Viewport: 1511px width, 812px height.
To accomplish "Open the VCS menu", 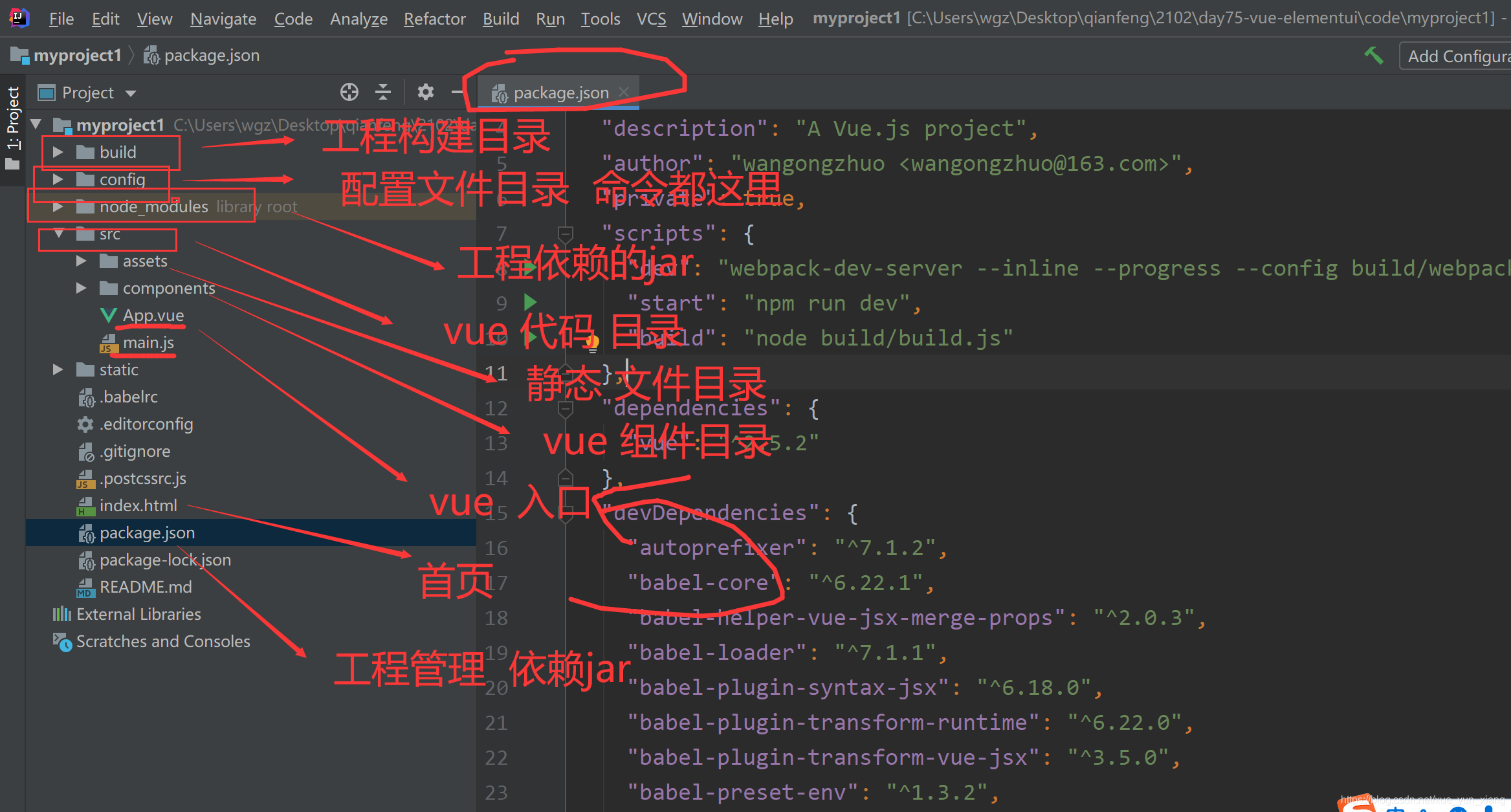I will (651, 18).
